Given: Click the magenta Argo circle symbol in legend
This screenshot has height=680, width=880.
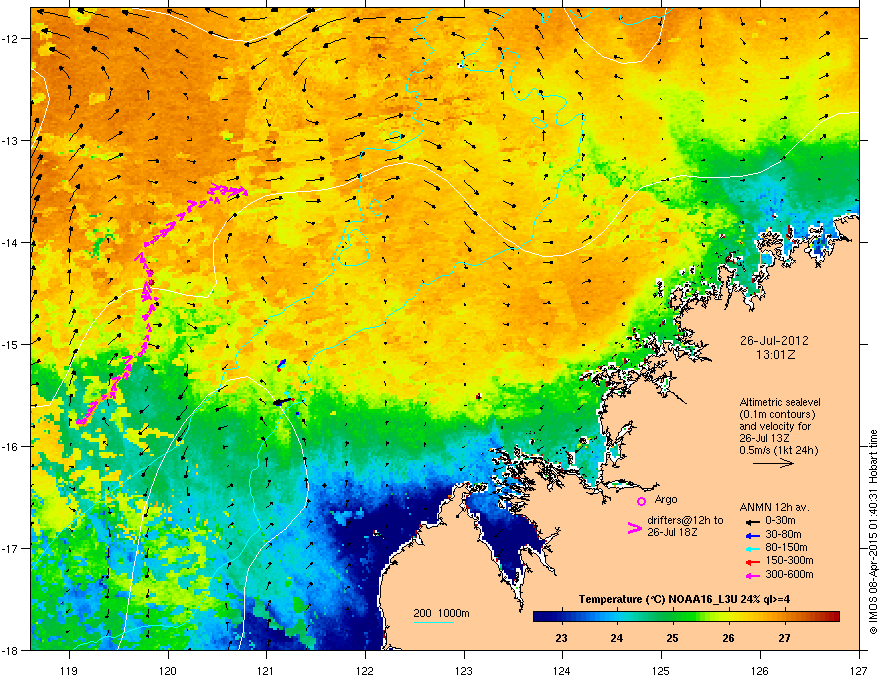Looking at the screenshot, I should pyautogui.click(x=641, y=501).
